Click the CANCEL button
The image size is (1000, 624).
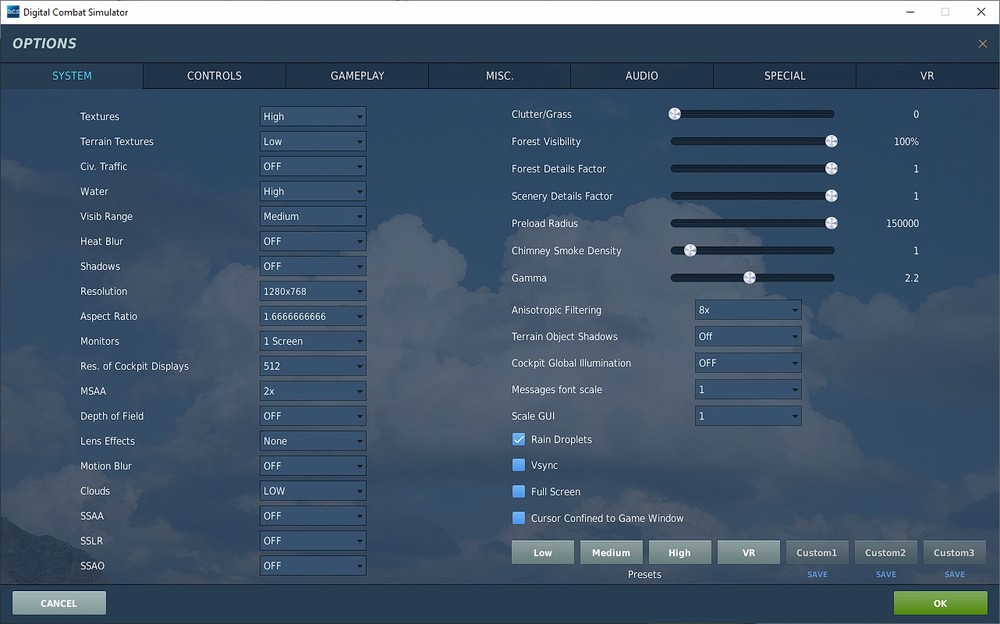tap(58, 603)
